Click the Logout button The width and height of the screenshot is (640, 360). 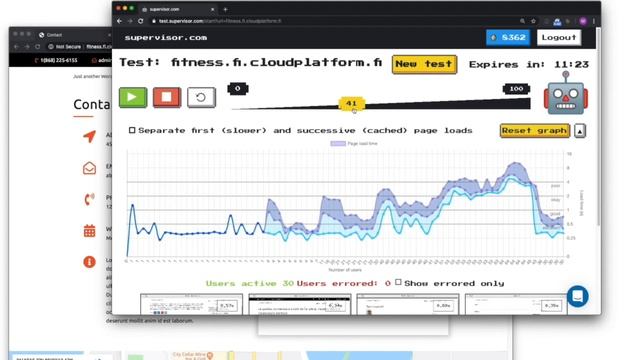[x=559, y=38]
